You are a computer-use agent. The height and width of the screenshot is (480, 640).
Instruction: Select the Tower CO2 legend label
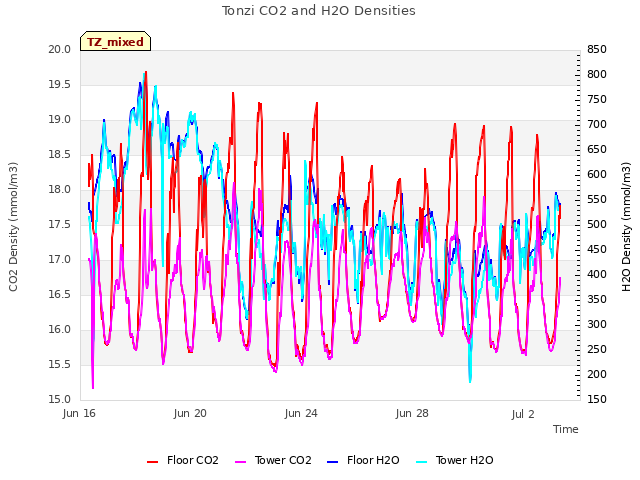pyautogui.click(x=283, y=460)
